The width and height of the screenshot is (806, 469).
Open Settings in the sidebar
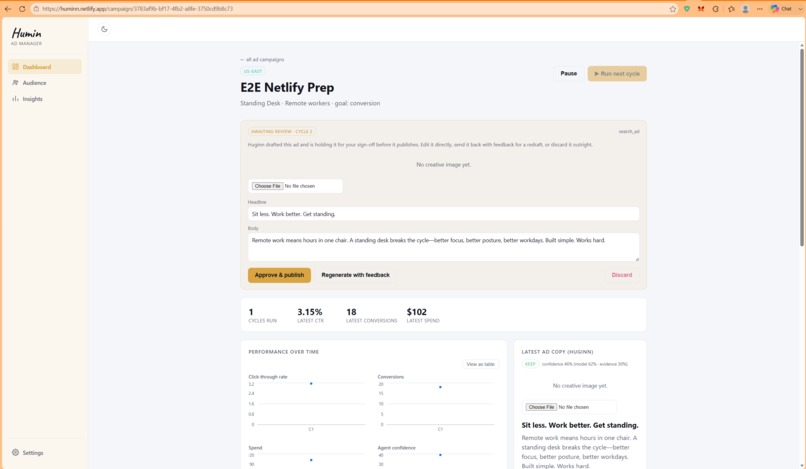[45, 453]
